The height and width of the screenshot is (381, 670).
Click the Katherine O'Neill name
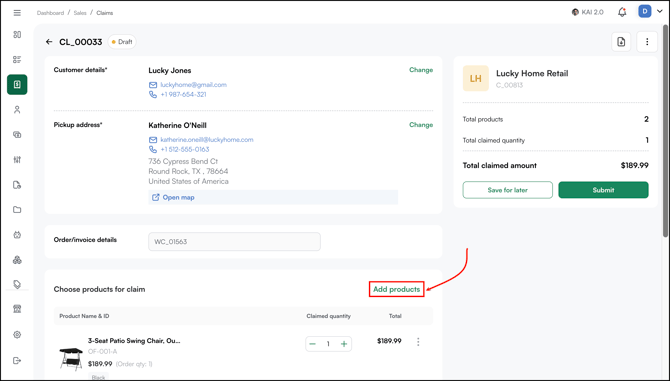pyautogui.click(x=177, y=125)
